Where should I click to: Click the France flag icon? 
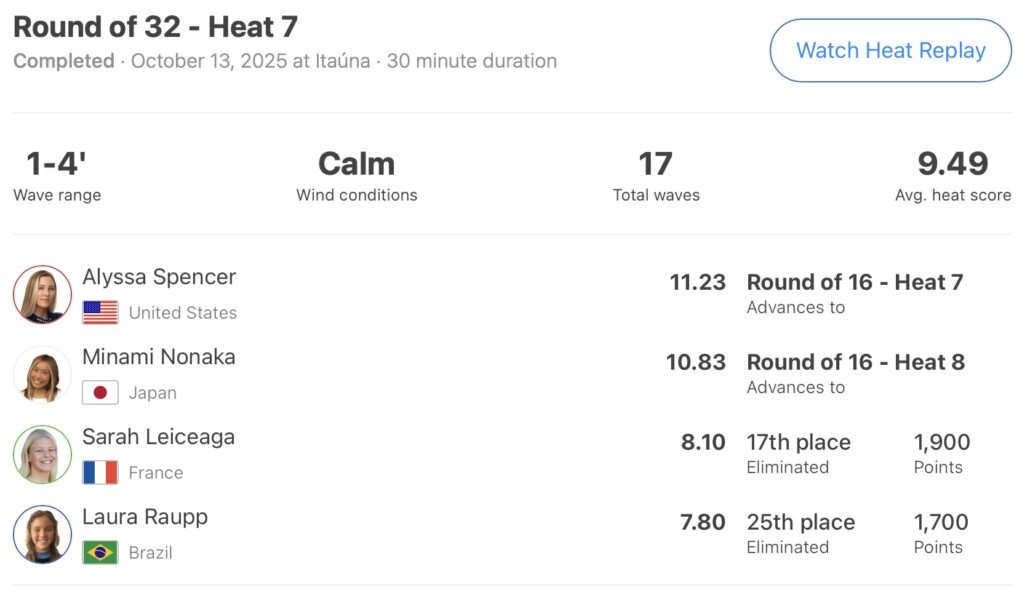pos(100,473)
